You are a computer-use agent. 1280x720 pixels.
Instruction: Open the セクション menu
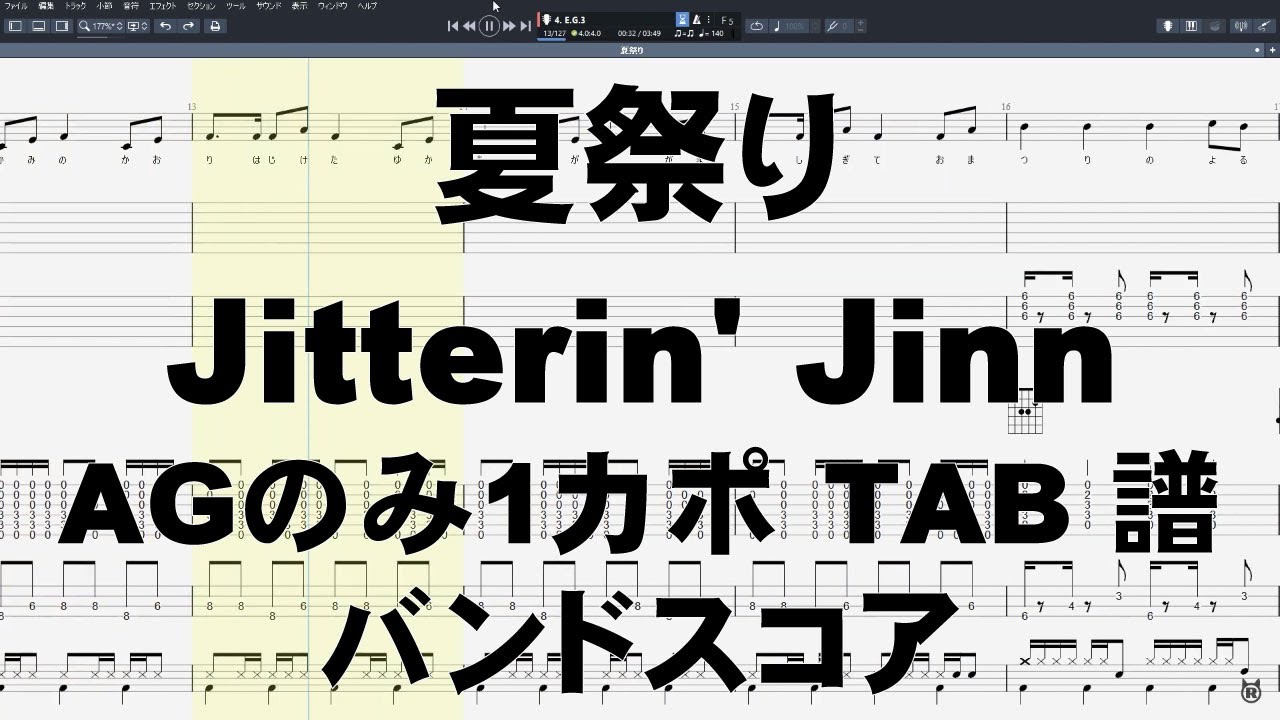point(202,6)
